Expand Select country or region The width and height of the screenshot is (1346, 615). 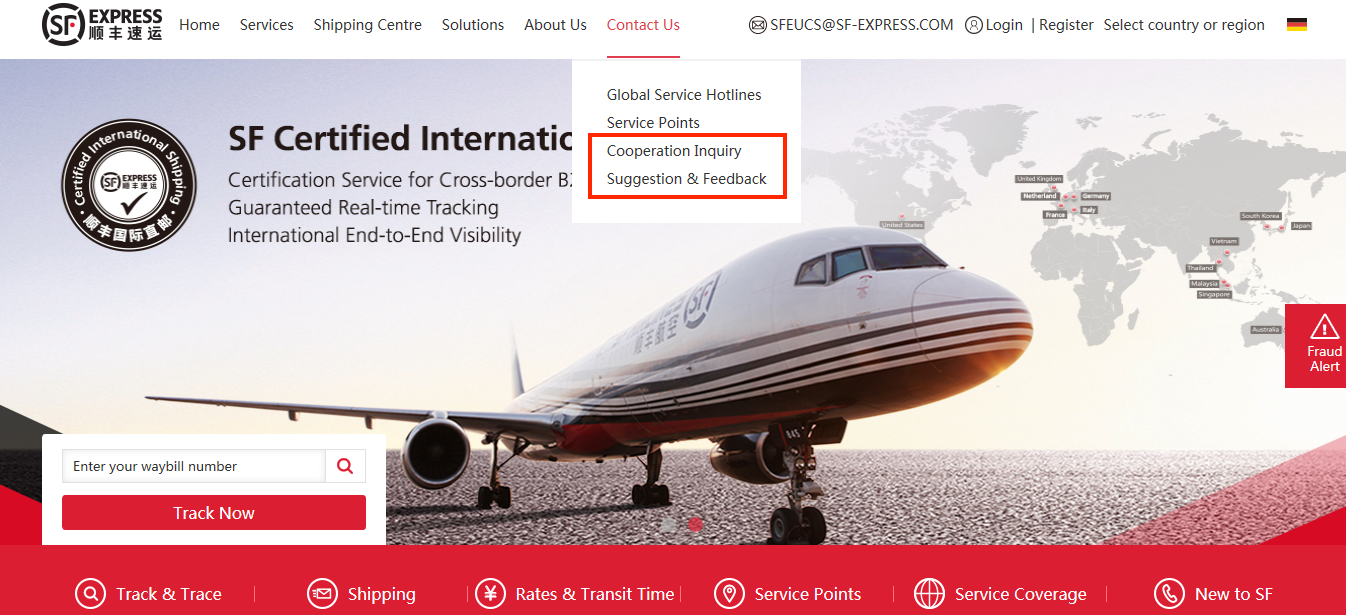coord(1184,25)
